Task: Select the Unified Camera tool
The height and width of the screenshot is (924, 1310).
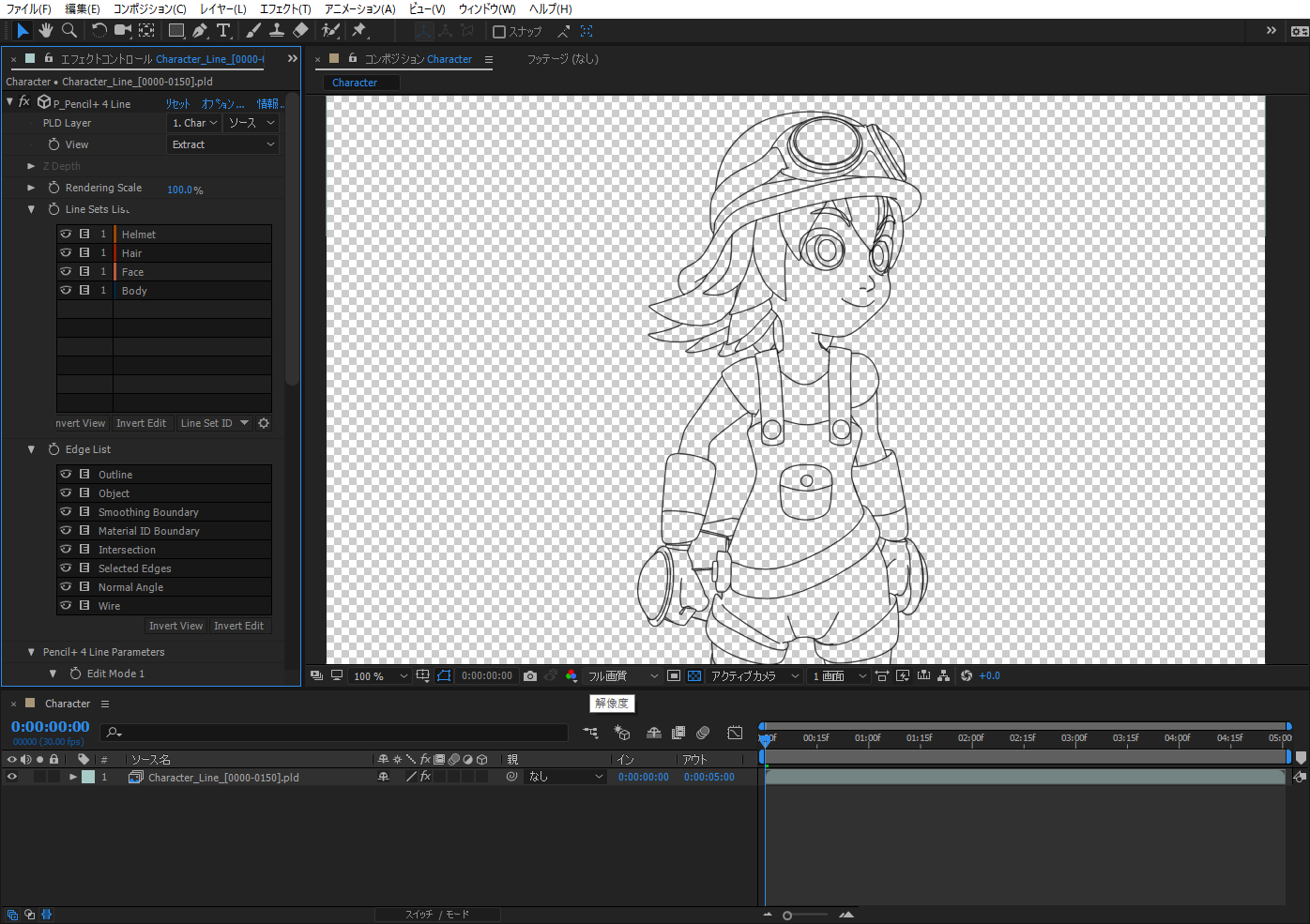Action: pos(123,31)
